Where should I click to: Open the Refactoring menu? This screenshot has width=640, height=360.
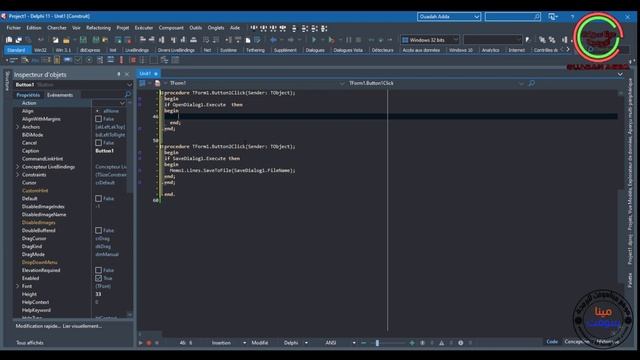[98, 28]
